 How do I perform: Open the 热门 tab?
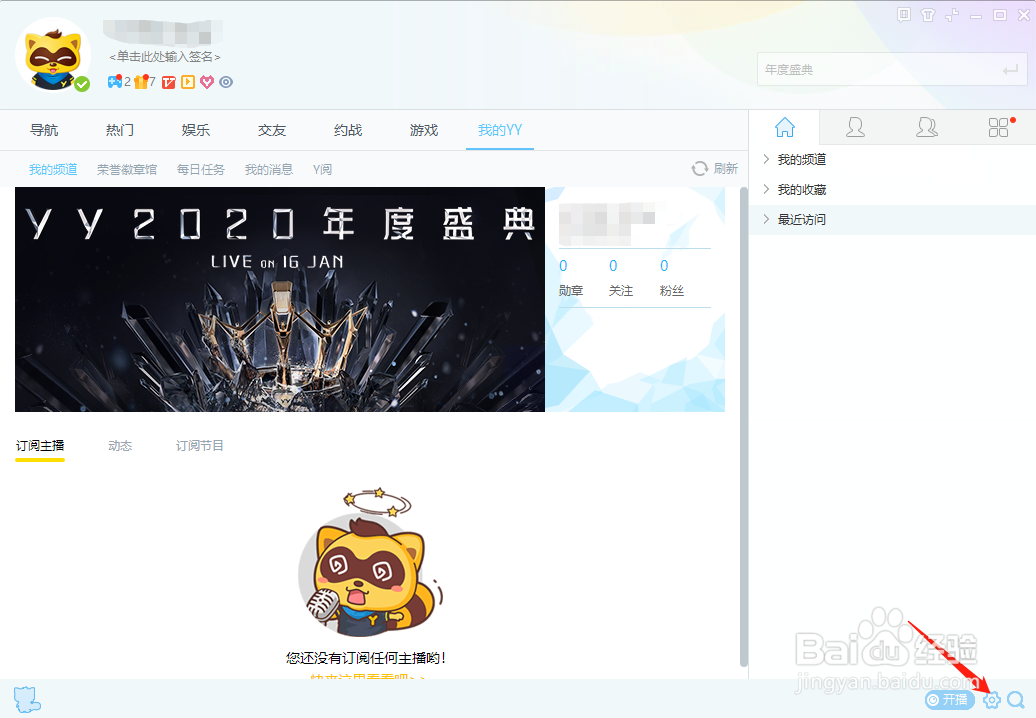pos(120,130)
